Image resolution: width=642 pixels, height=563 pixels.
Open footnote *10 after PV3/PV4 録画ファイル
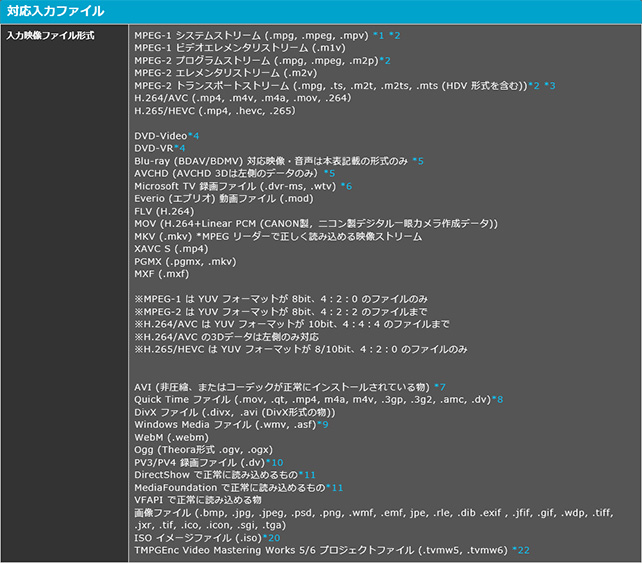coord(275,462)
